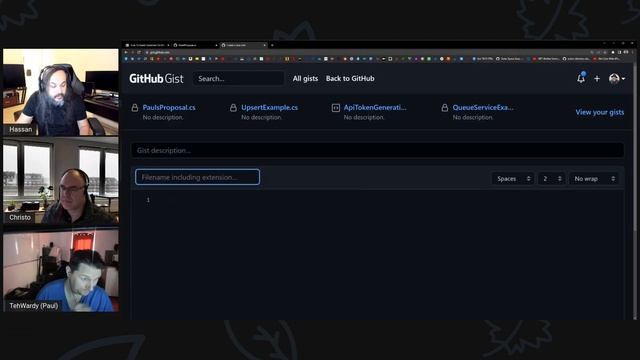Open the Spaces indent mode dropdown

pos(513,179)
